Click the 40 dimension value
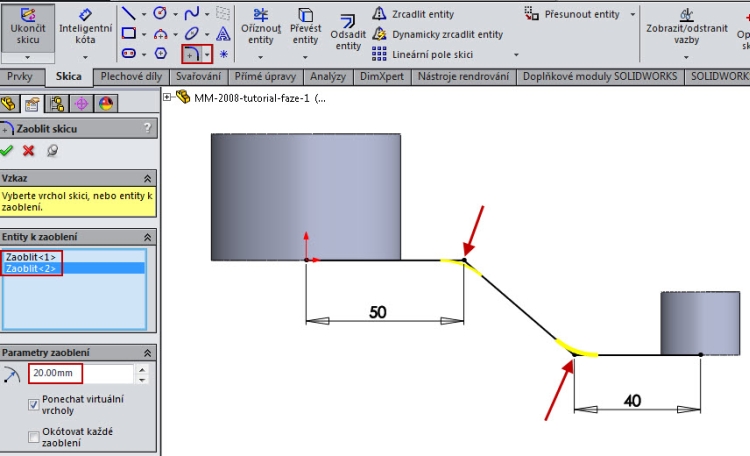This screenshot has width=750, height=456. [x=632, y=401]
